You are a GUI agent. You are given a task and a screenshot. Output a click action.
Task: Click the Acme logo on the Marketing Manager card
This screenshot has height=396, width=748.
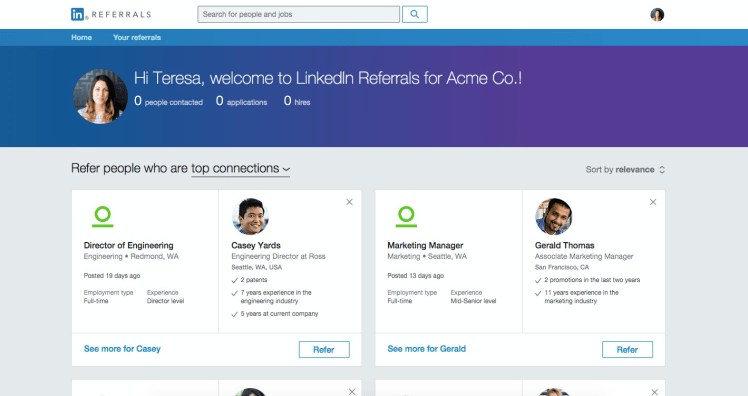coord(406,216)
